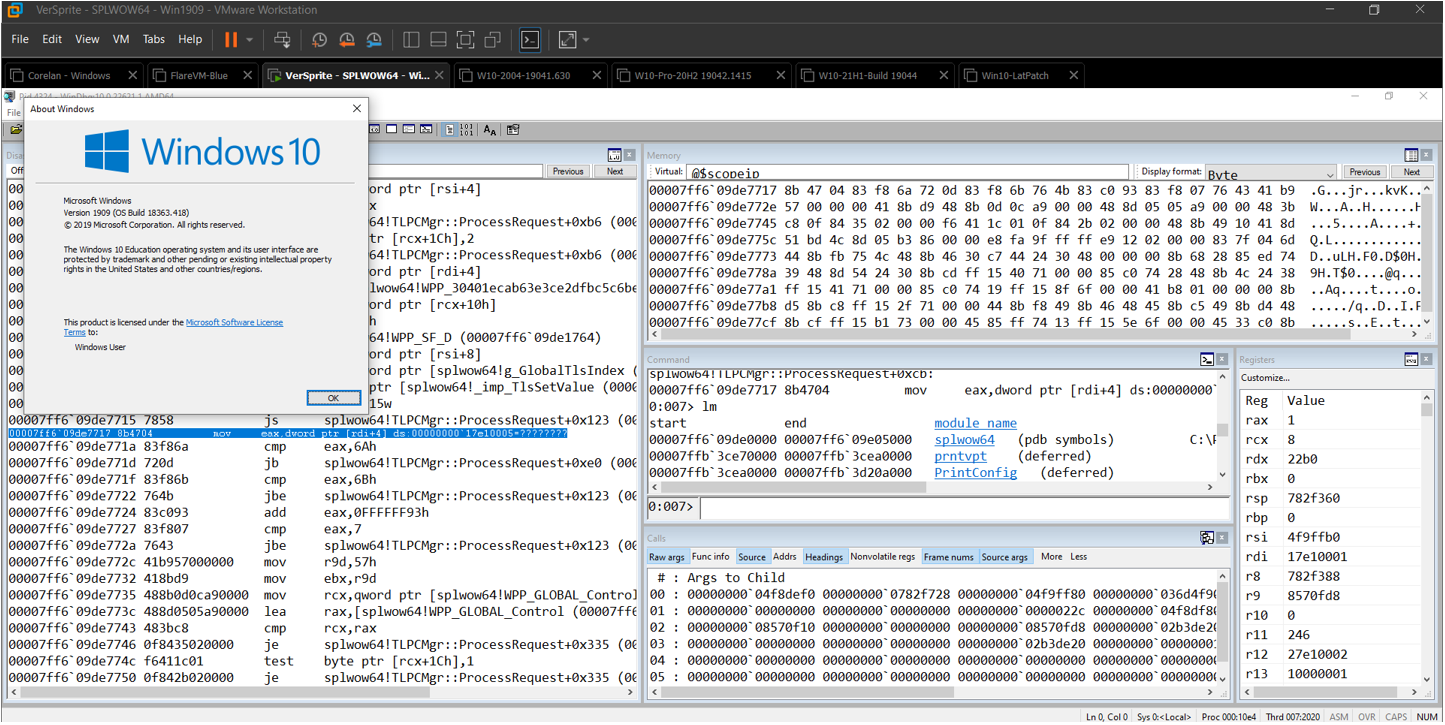Show or hide the VMware library sidebar
The height and width of the screenshot is (725, 1445).
(411, 40)
